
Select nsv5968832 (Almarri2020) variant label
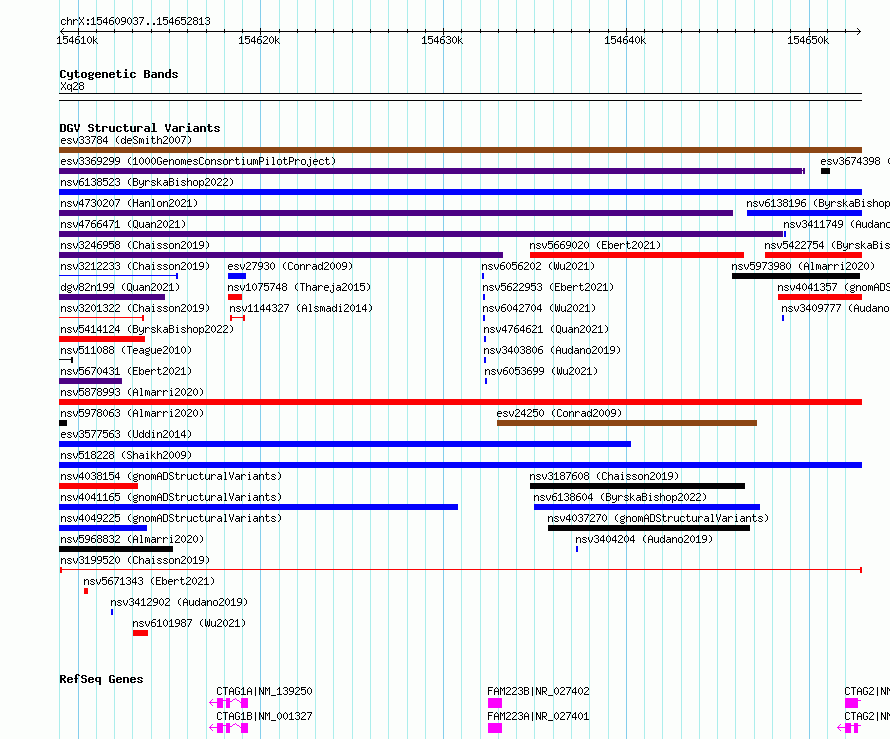click(x=132, y=539)
